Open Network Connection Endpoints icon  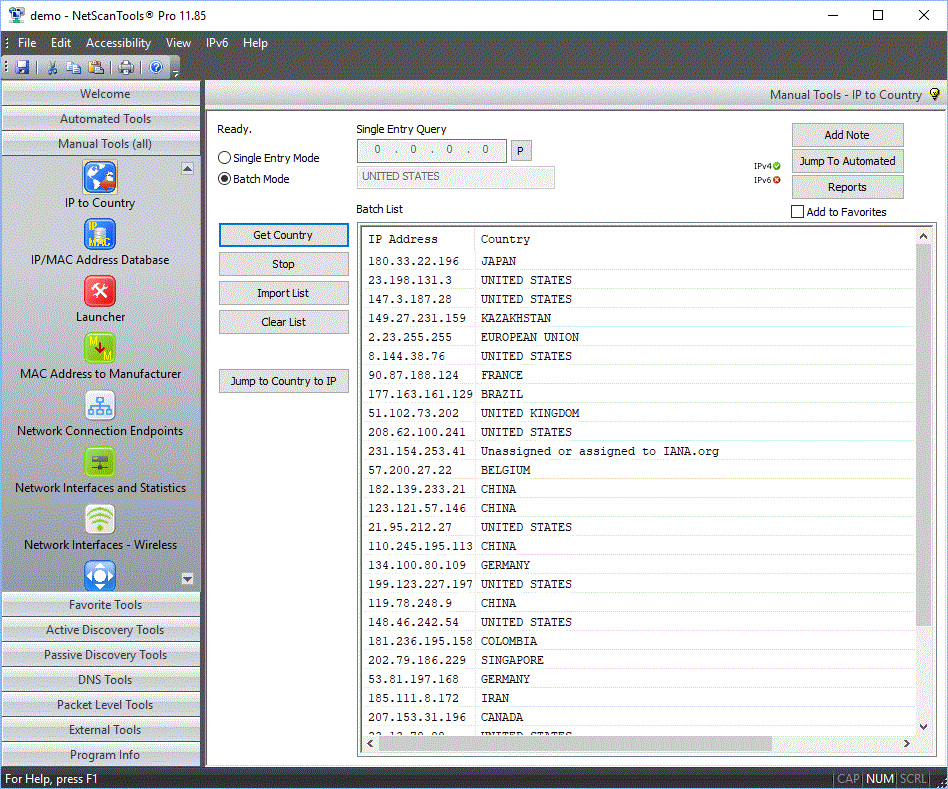pyautogui.click(x=100, y=405)
